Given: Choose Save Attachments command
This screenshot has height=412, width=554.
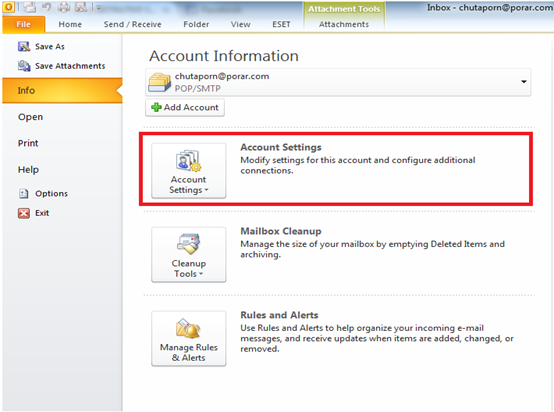Looking at the screenshot, I should pos(70,66).
